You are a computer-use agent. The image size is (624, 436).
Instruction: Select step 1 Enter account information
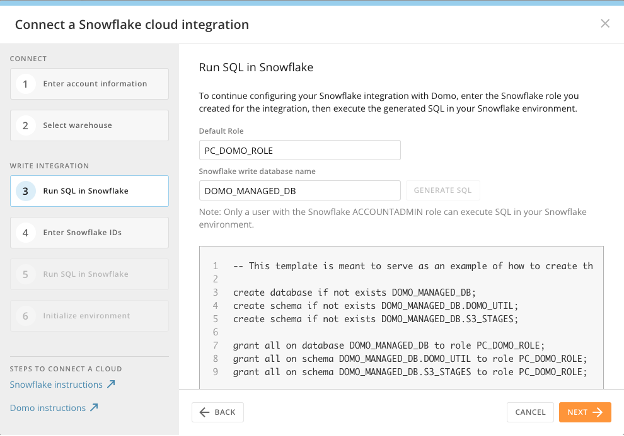click(x=89, y=84)
